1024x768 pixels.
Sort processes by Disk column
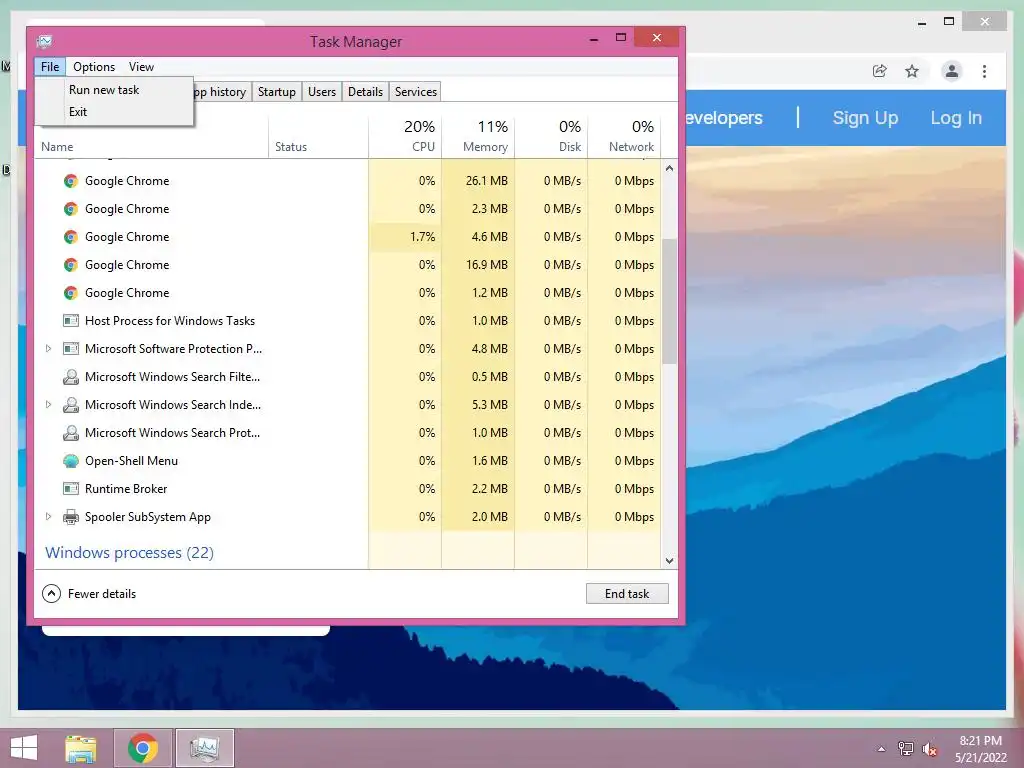tap(551, 136)
